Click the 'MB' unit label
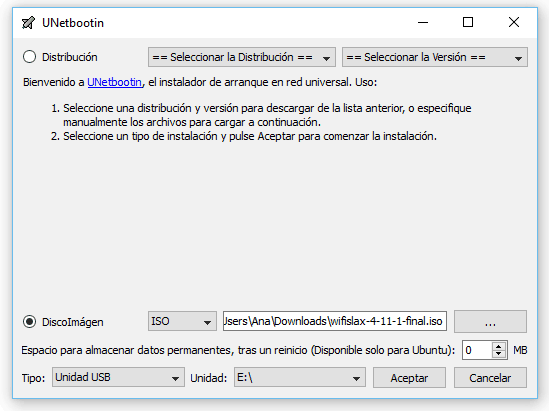 520,350
